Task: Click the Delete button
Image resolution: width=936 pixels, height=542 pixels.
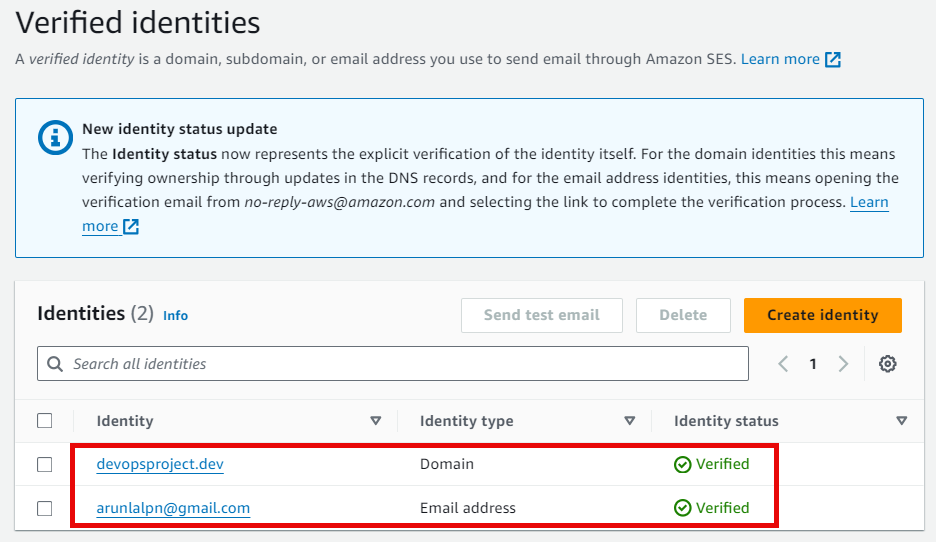Action: [x=683, y=315]
